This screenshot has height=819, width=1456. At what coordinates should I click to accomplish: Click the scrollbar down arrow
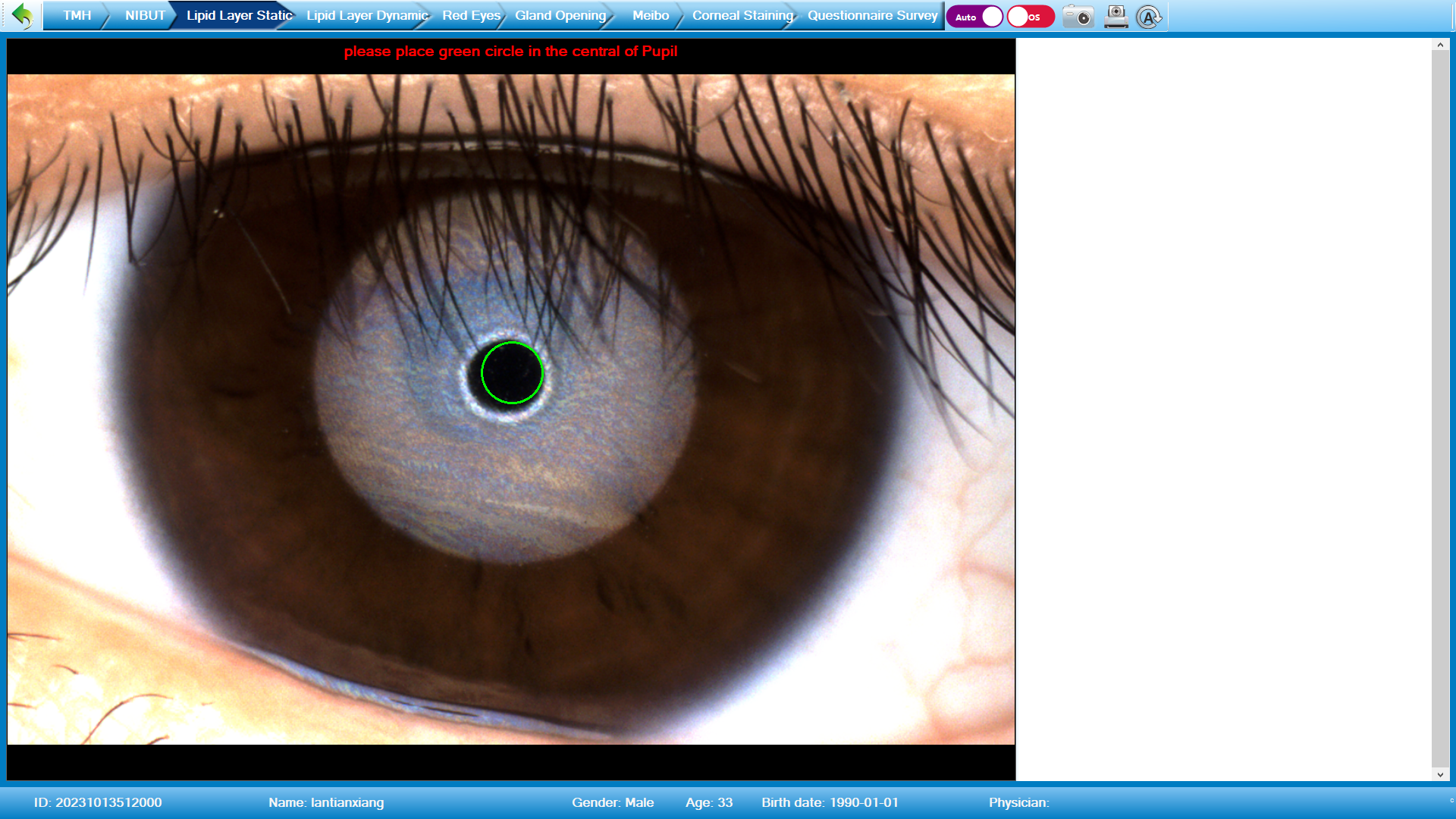coord(1439,774)
